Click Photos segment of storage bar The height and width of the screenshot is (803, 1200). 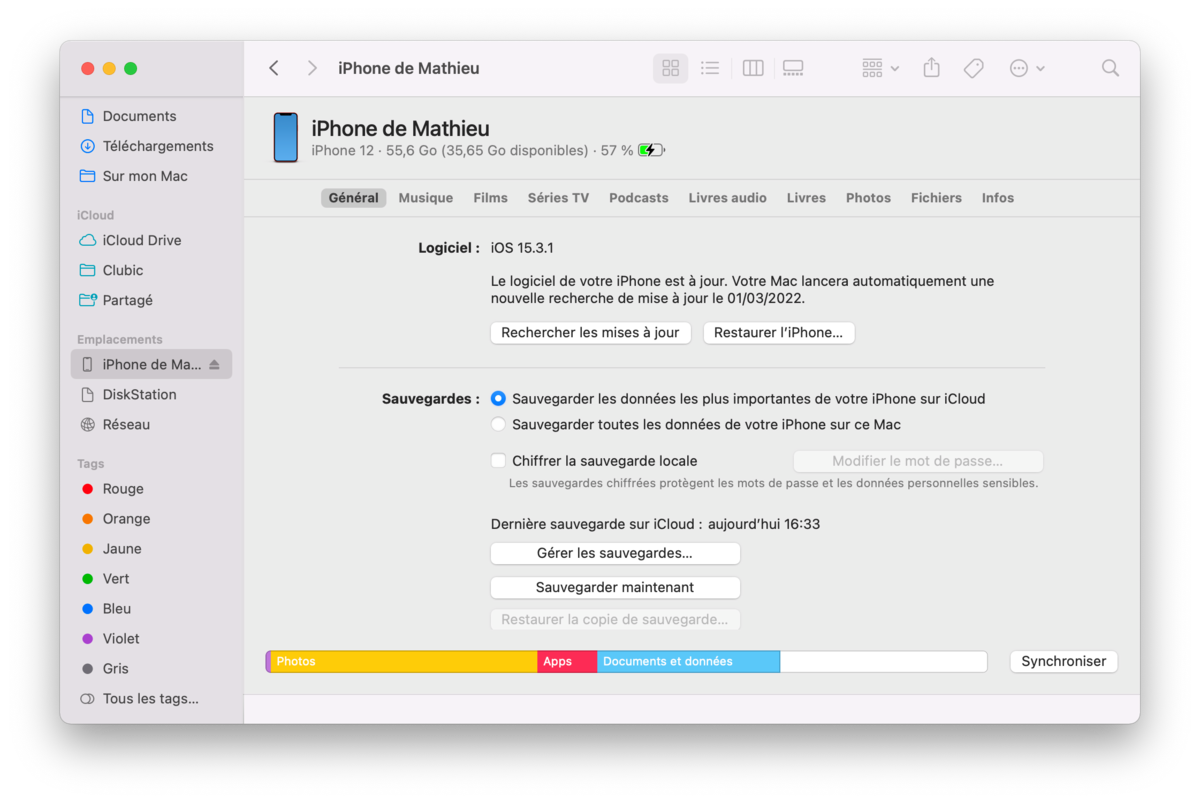click(x=404, y=661)
